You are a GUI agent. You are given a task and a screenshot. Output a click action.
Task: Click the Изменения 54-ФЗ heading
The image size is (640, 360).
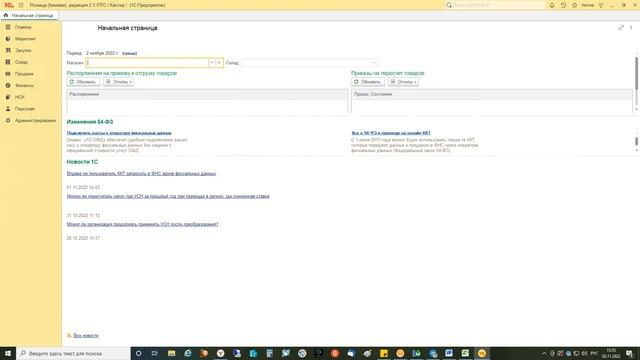coord(90,122)
